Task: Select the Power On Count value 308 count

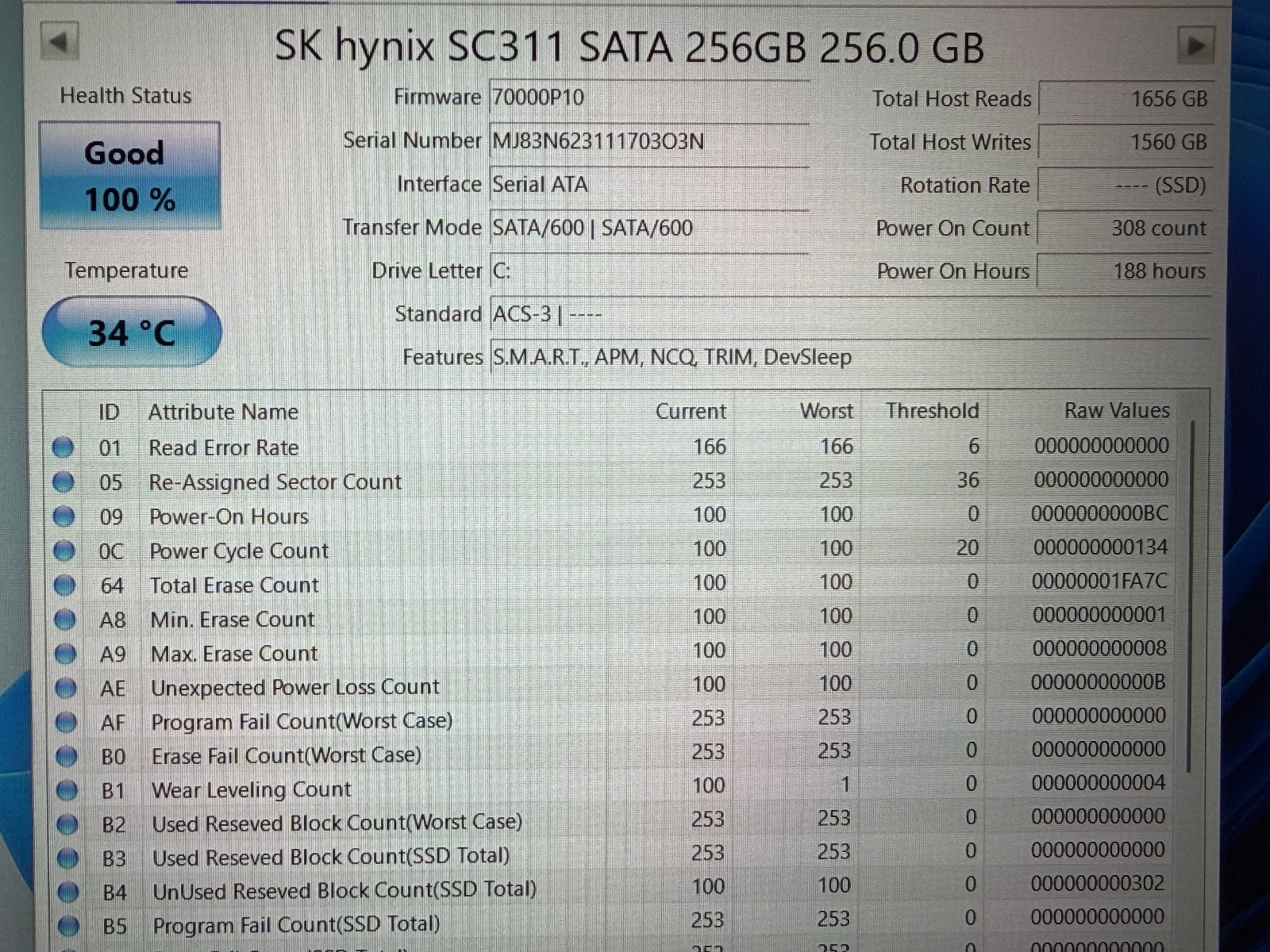Action: pos(1125,229)
